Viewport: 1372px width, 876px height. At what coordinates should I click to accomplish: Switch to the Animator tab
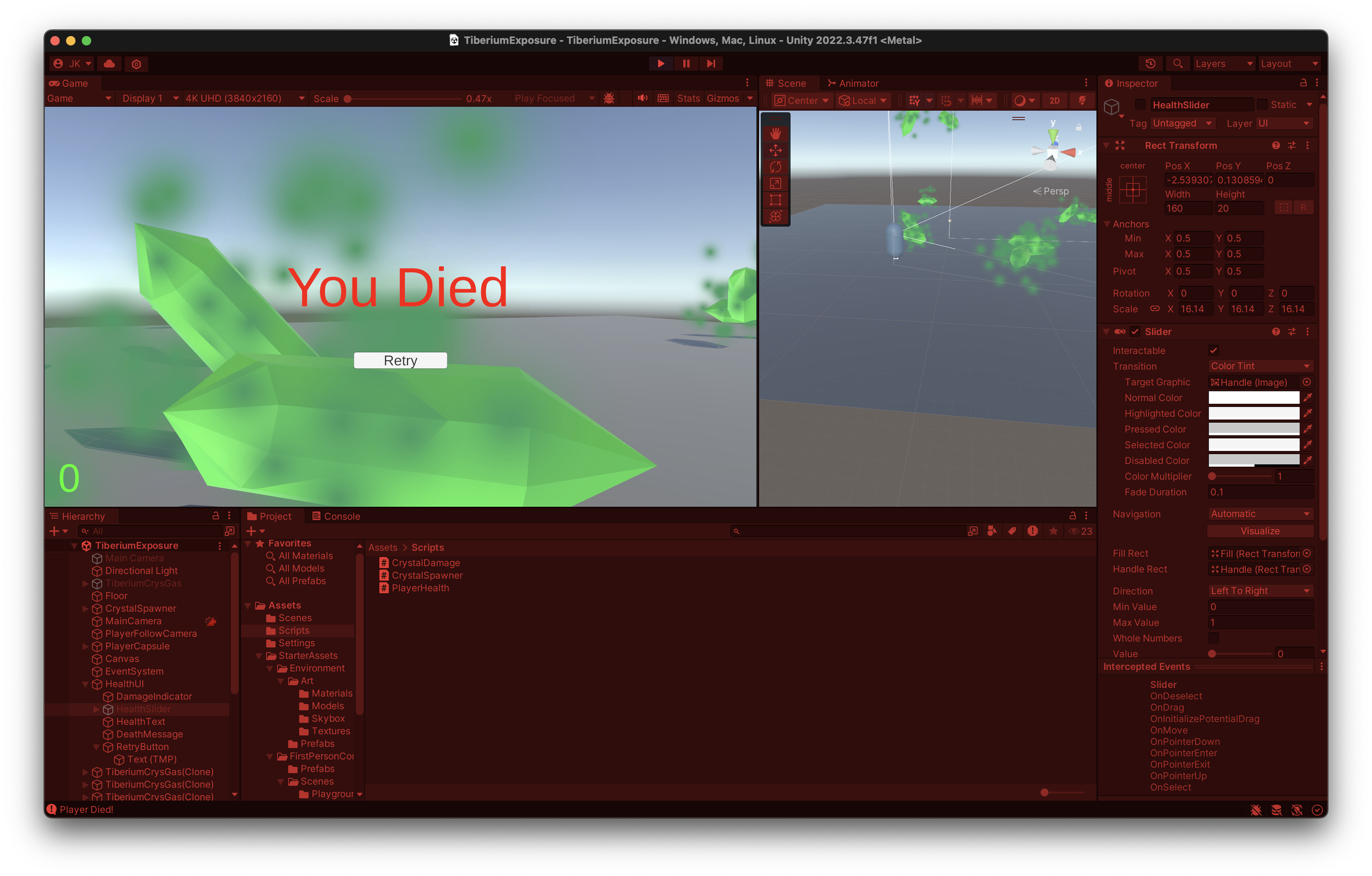click(x=852, y=83)
